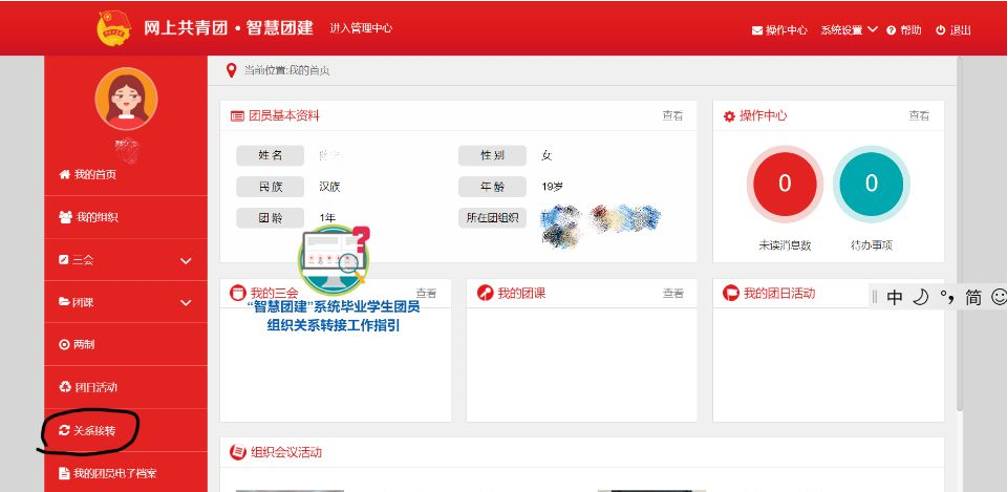Expand the 三会 sidebar submenu chevron
This screenshot has width=1008, height=492.
click(185, 260)
